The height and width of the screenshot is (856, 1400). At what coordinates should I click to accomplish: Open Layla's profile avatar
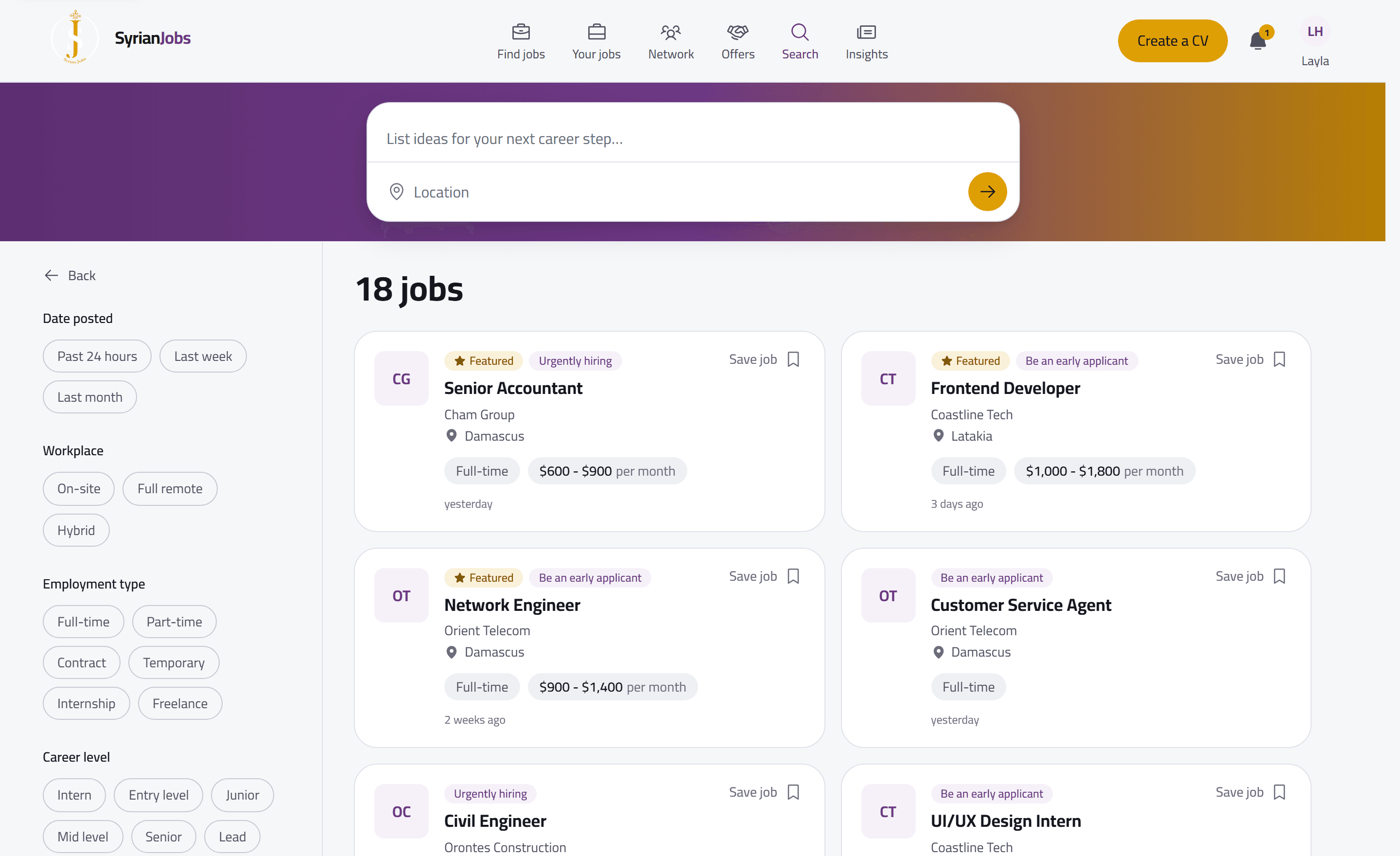click(x=1315, y=32)
